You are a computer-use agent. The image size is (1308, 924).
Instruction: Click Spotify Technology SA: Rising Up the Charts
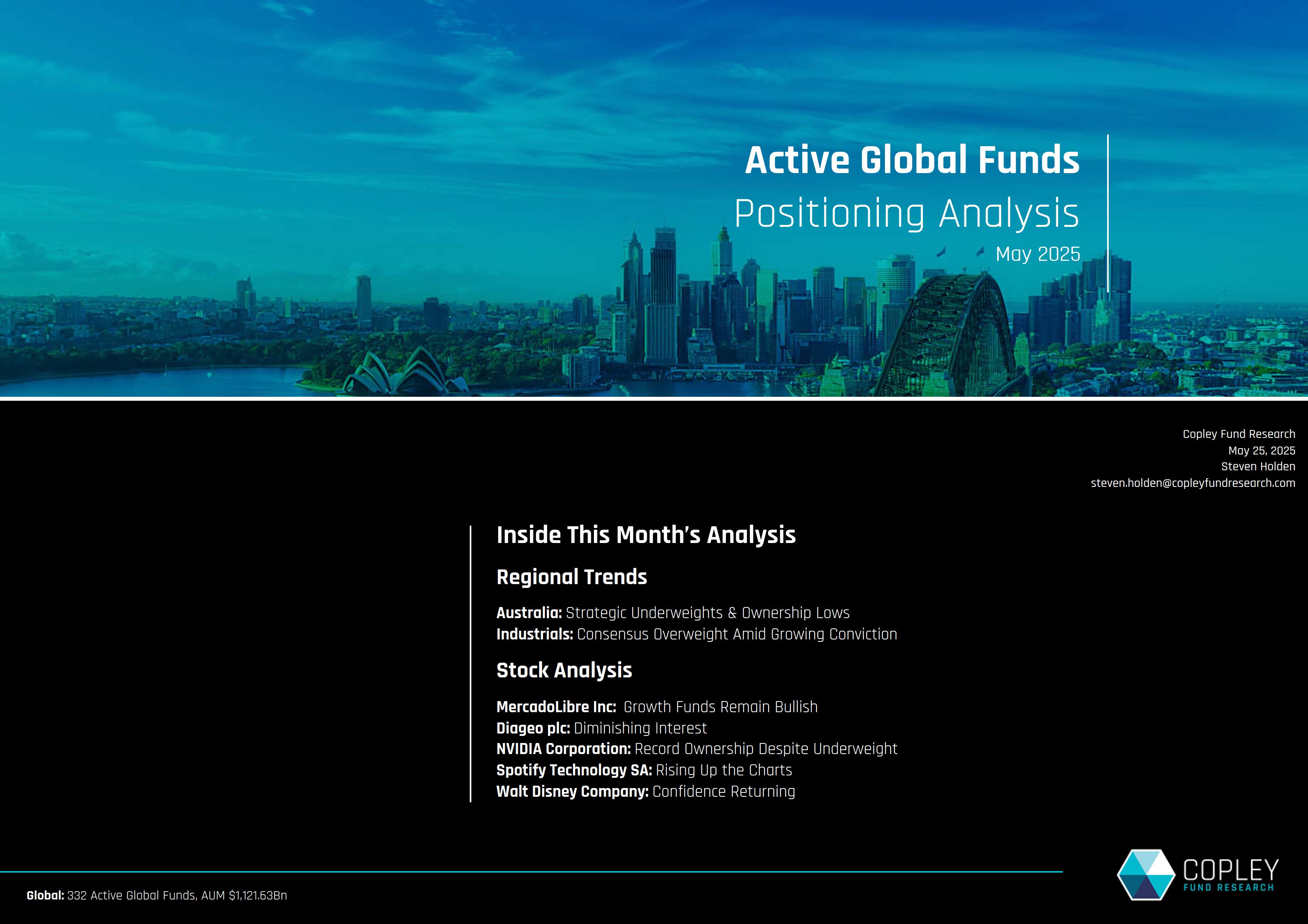pos(644,770)
